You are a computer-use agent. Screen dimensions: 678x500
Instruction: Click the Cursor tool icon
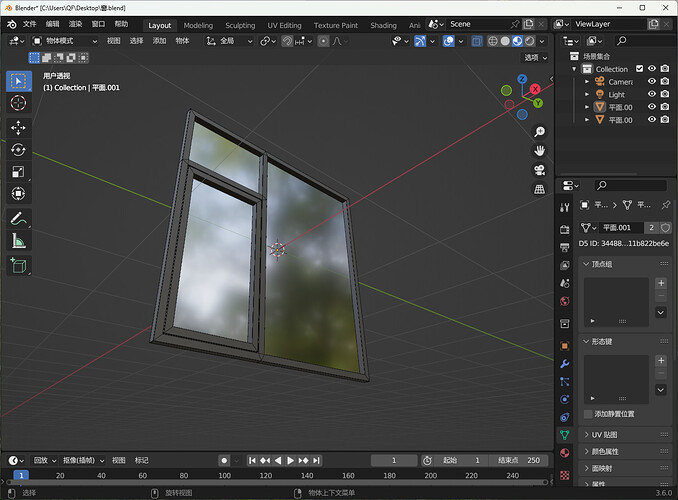coord(19,103)
